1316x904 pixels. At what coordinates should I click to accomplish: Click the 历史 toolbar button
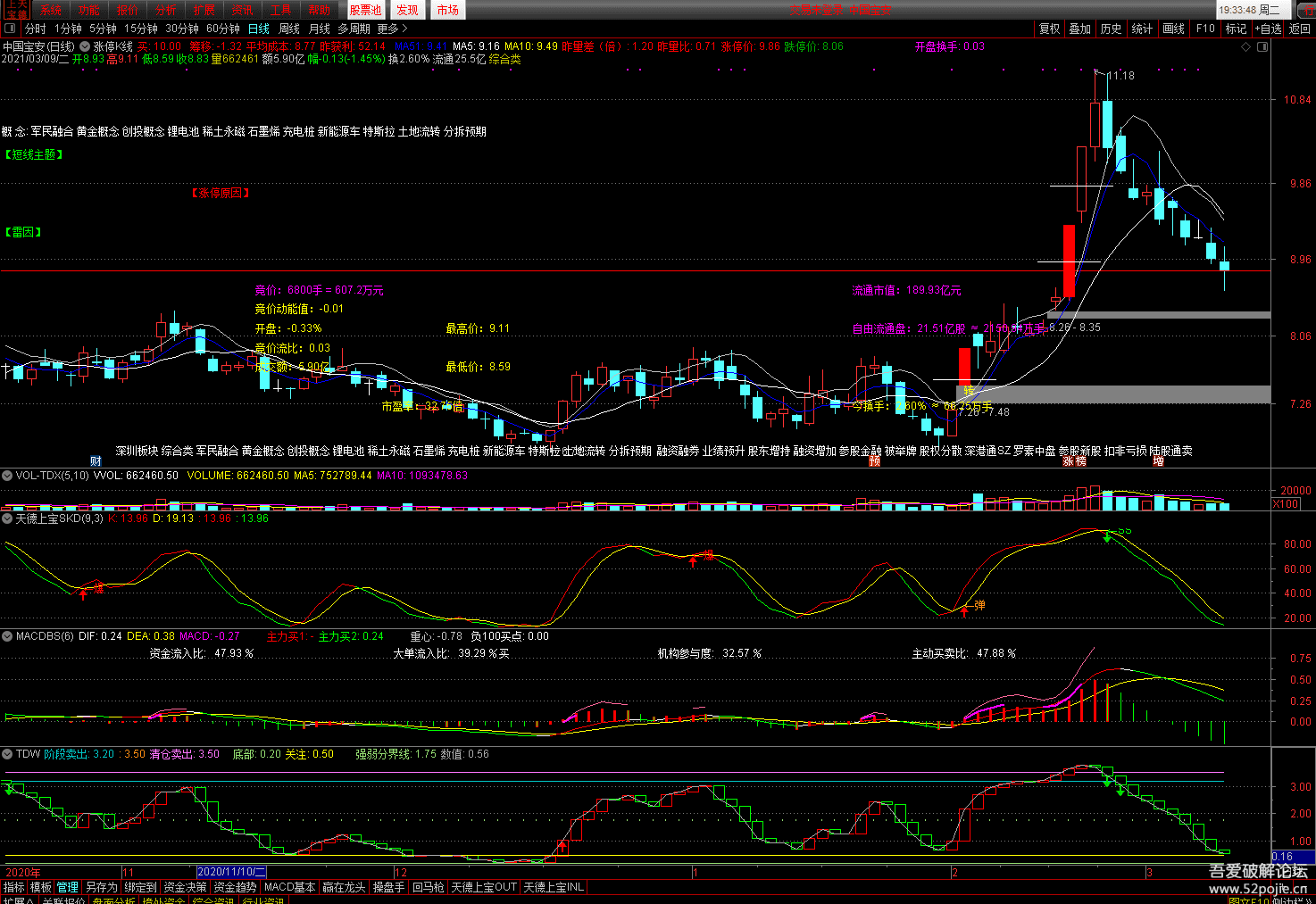[x=1112, y=29]
